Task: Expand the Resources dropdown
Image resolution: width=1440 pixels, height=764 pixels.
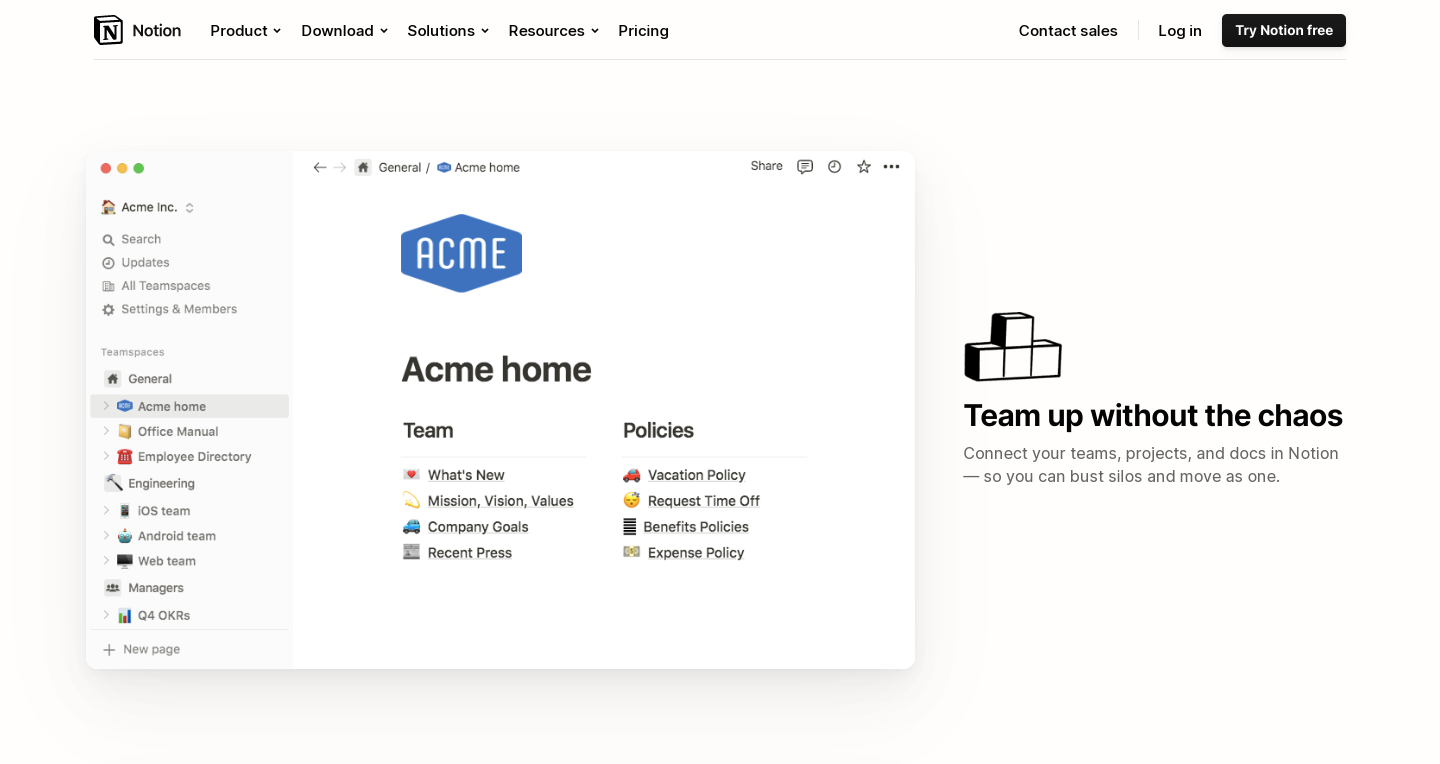Action: click(553, 30)
